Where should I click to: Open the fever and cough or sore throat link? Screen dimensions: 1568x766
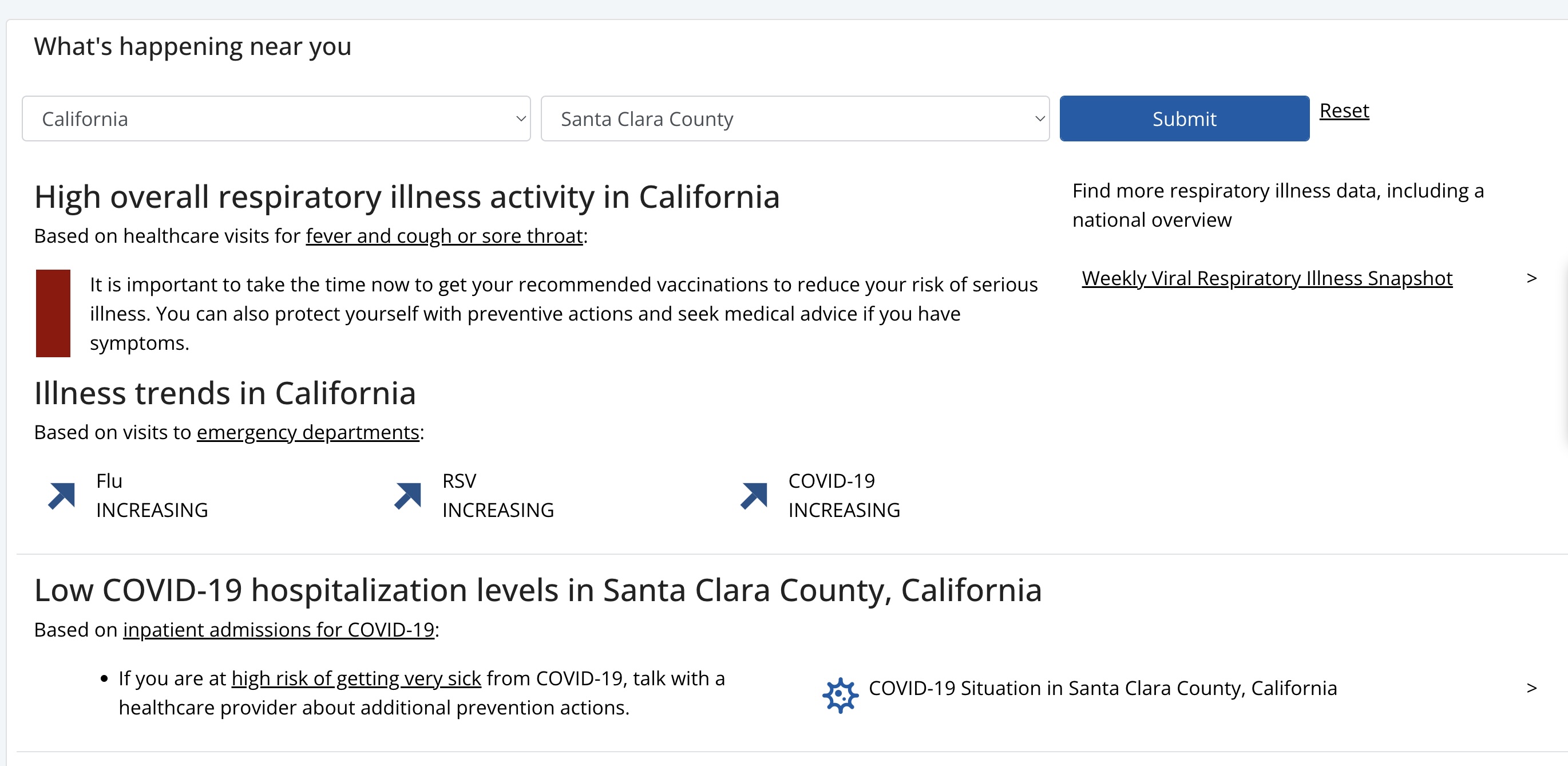coord(444,236)
